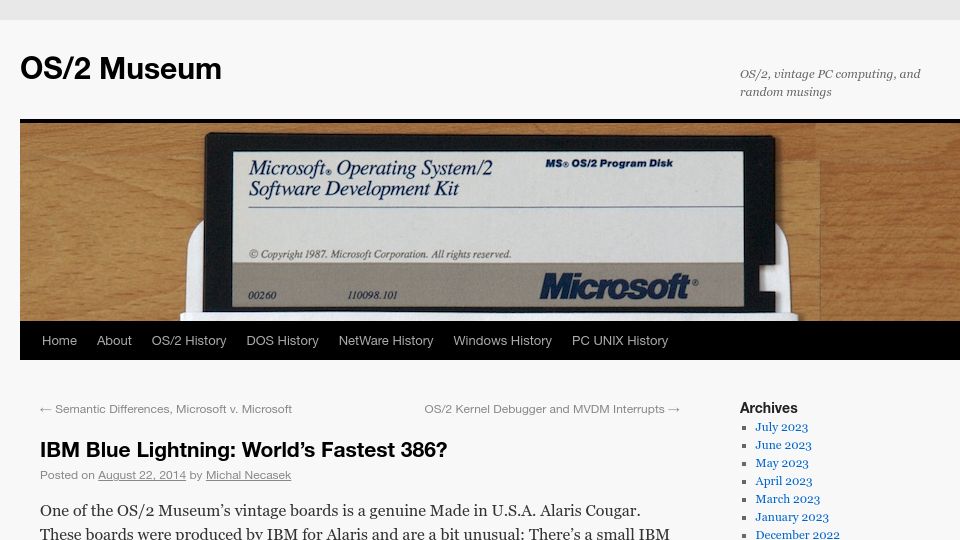Select DOS History in the navigation bar
The height and width of the screenshot is (540, 960).
pyautogui.click(x=282, y=340)
